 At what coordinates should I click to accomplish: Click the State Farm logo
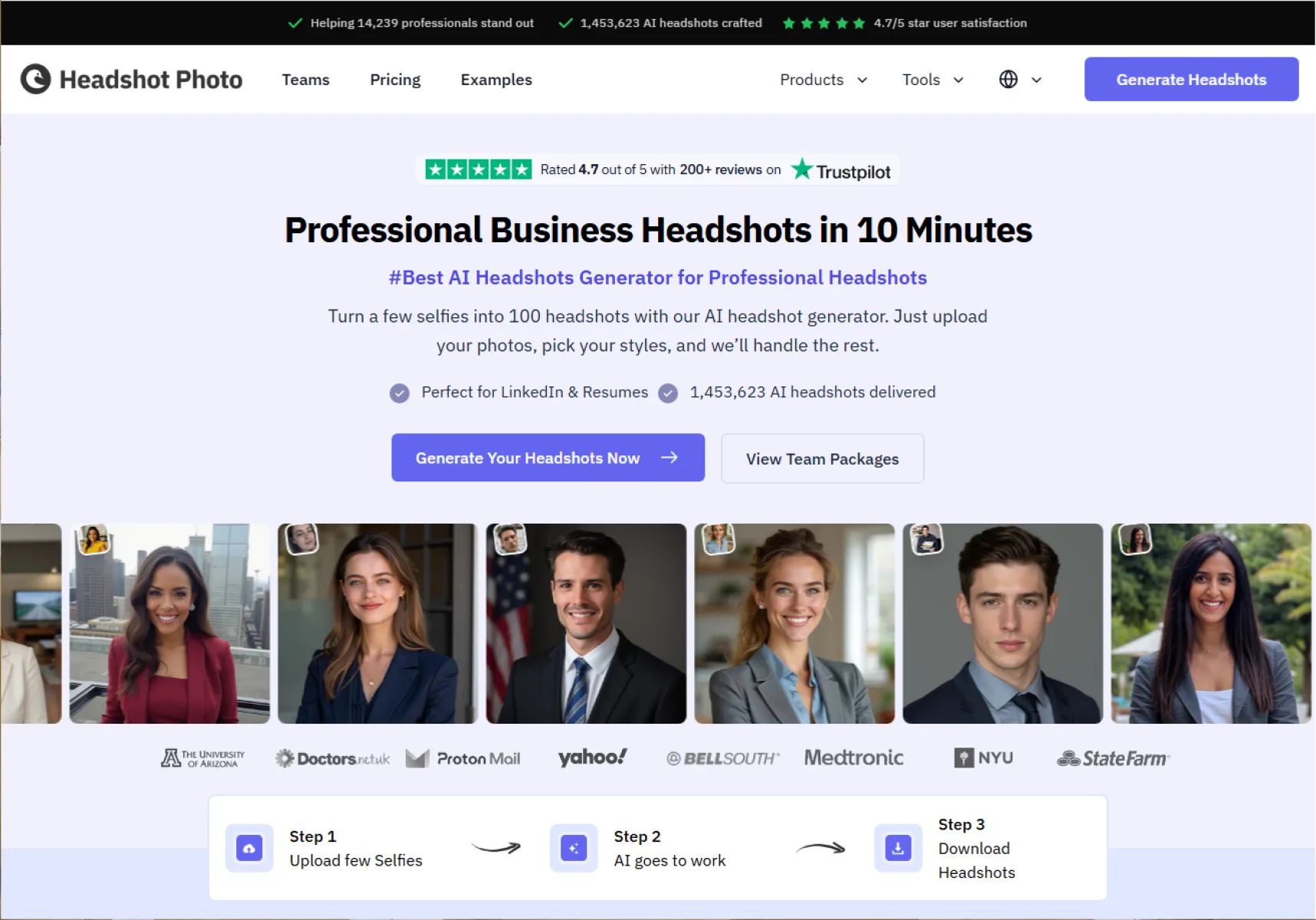pos(1114,758)
